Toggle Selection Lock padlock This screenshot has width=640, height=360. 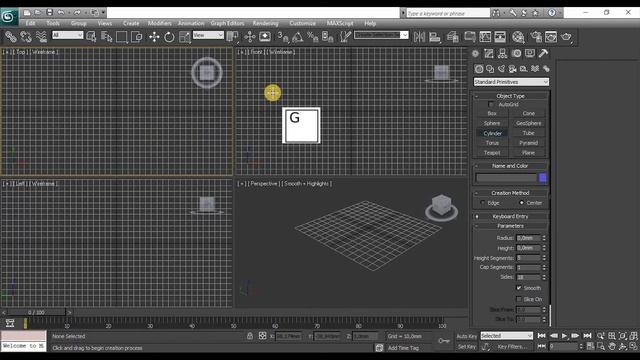pyautogui.click(x=250, y=336)
